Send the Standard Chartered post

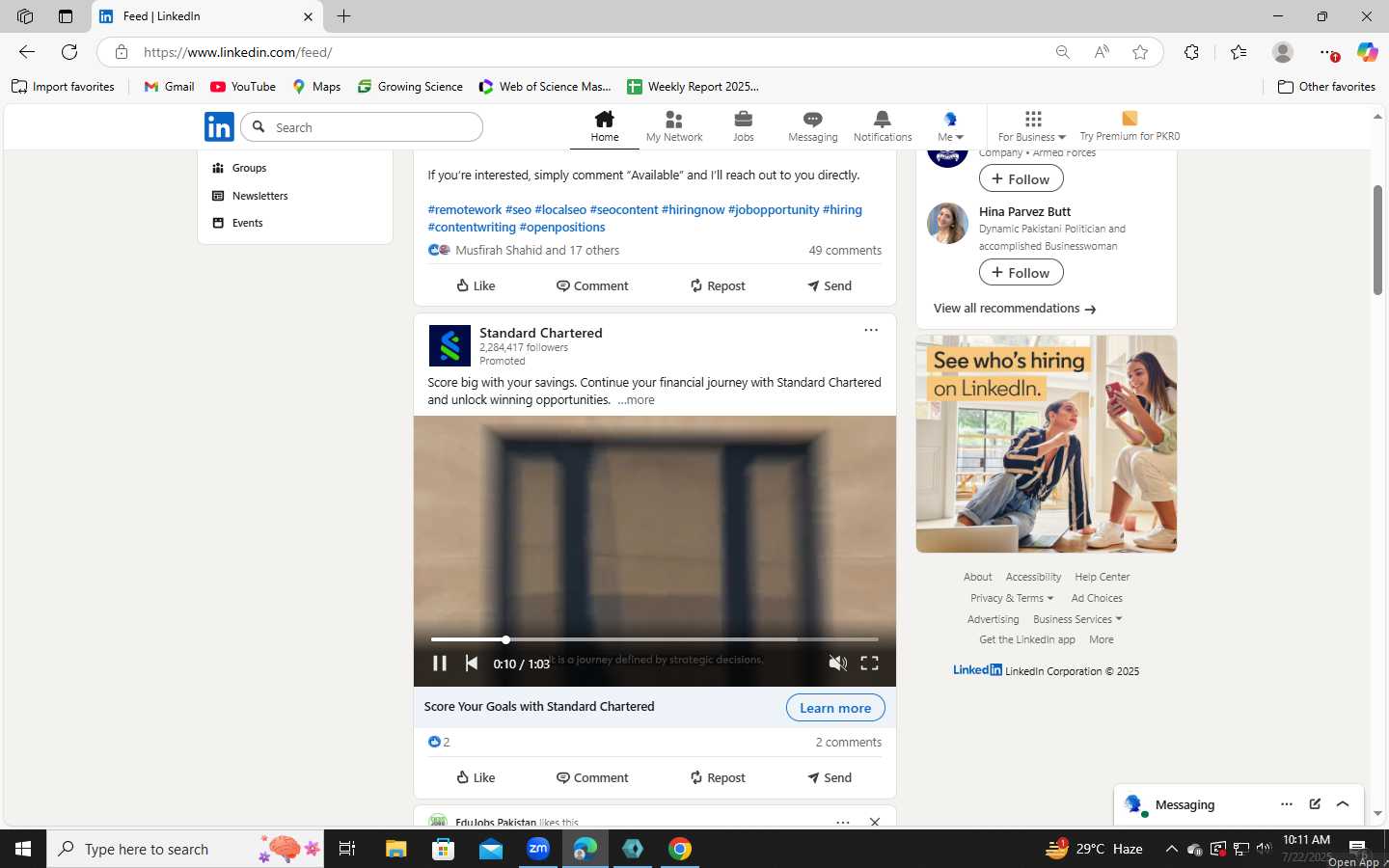coord(830,777)
